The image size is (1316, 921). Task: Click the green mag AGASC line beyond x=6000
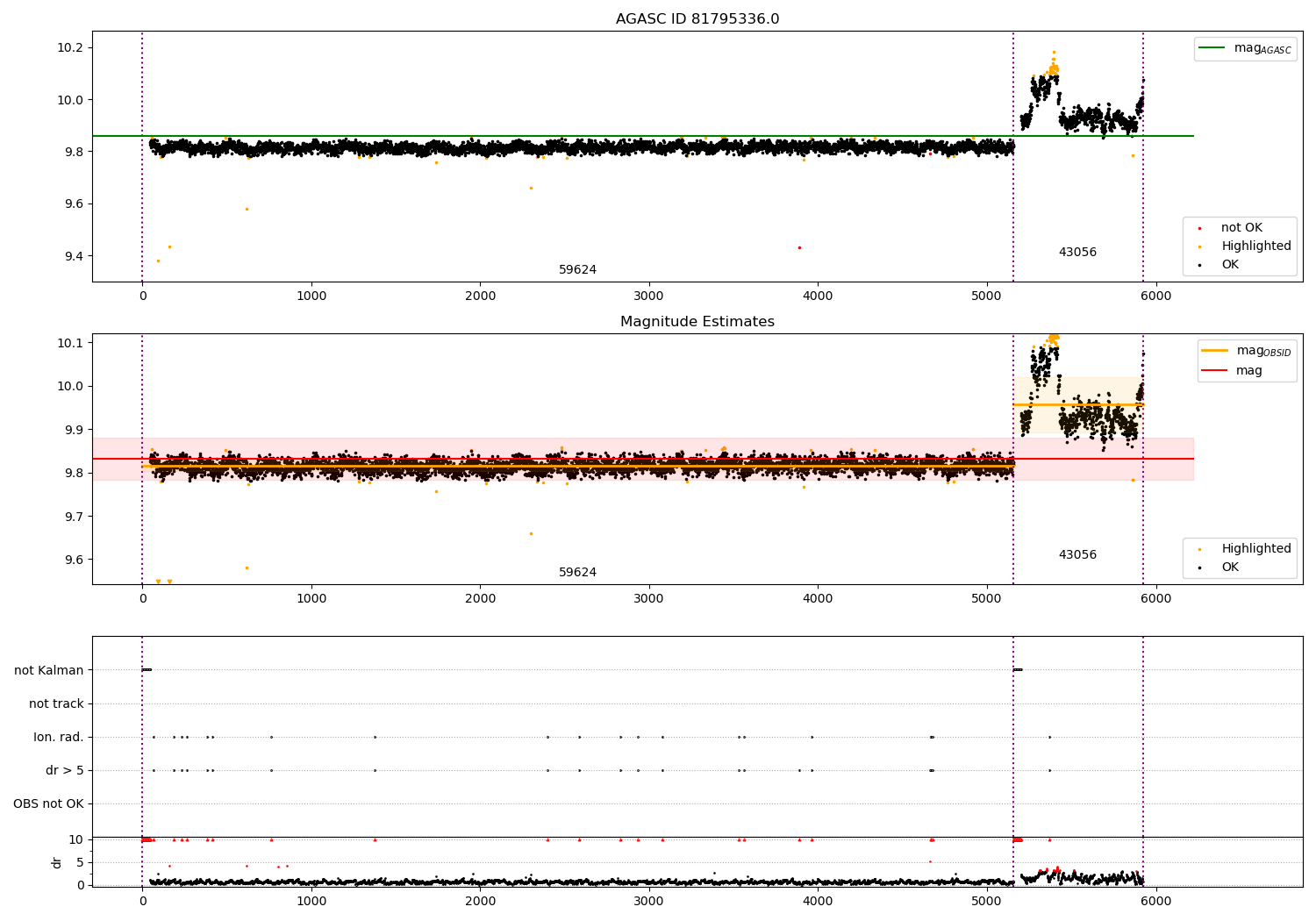(x=1176, y=136)
